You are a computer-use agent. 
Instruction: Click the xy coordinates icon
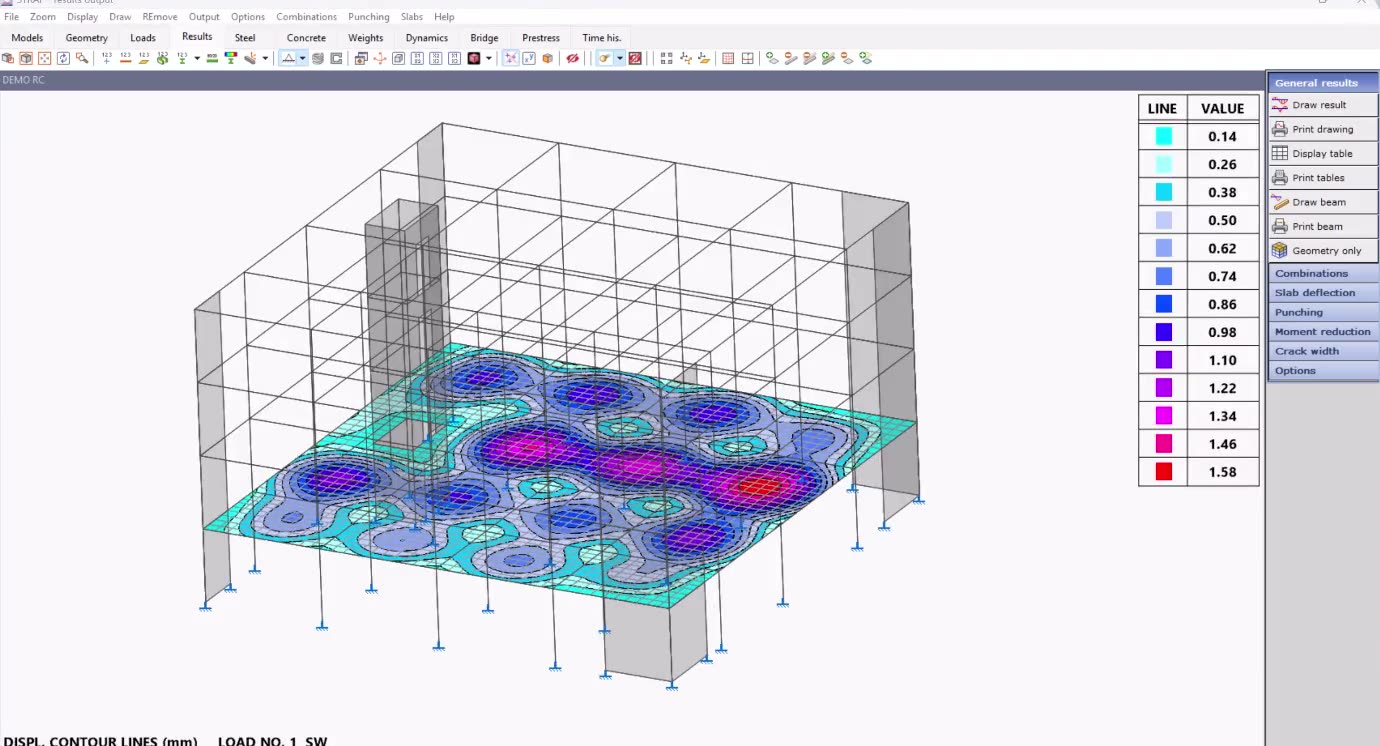[x=529, y=58]
